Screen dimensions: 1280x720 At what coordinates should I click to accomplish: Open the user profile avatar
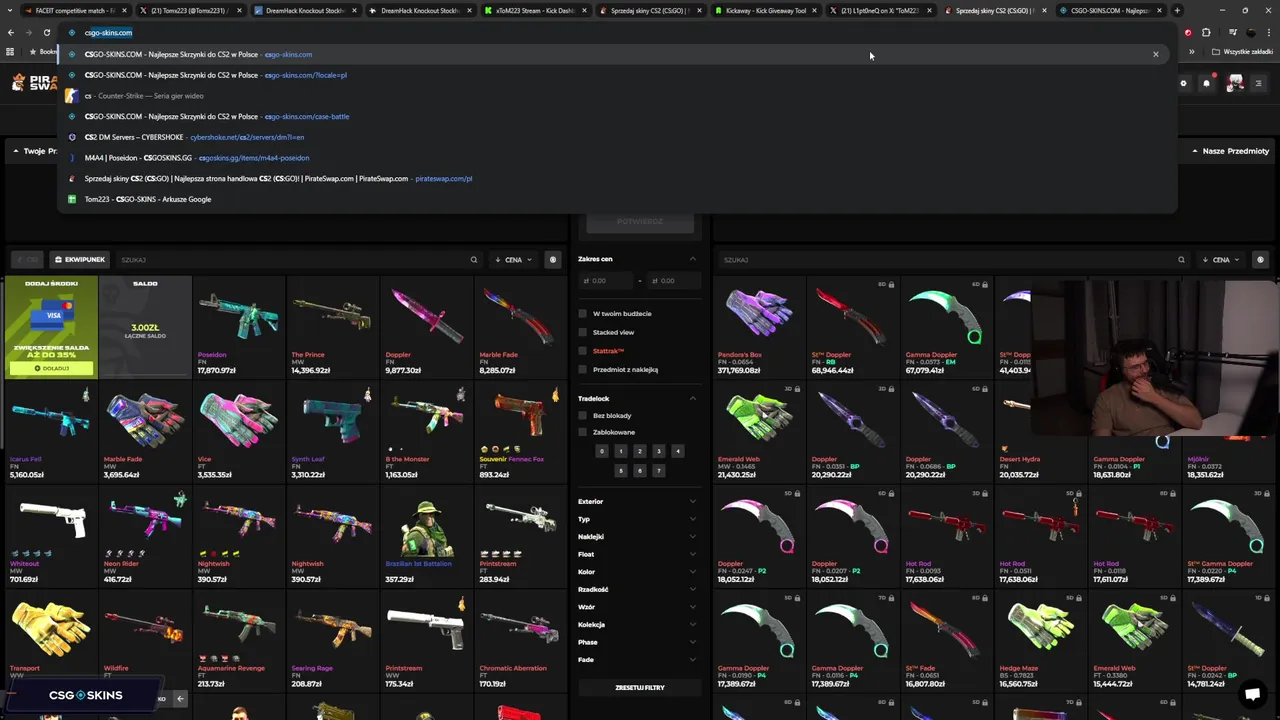click(x=1235, y=83)
